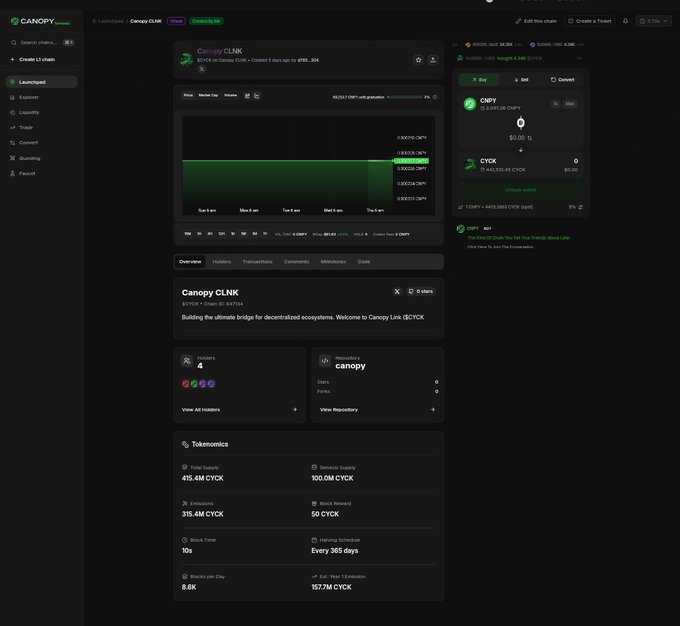Click the graduation progress bar
680x626 pixels.
pyautogui.click(x=404, y=97)
